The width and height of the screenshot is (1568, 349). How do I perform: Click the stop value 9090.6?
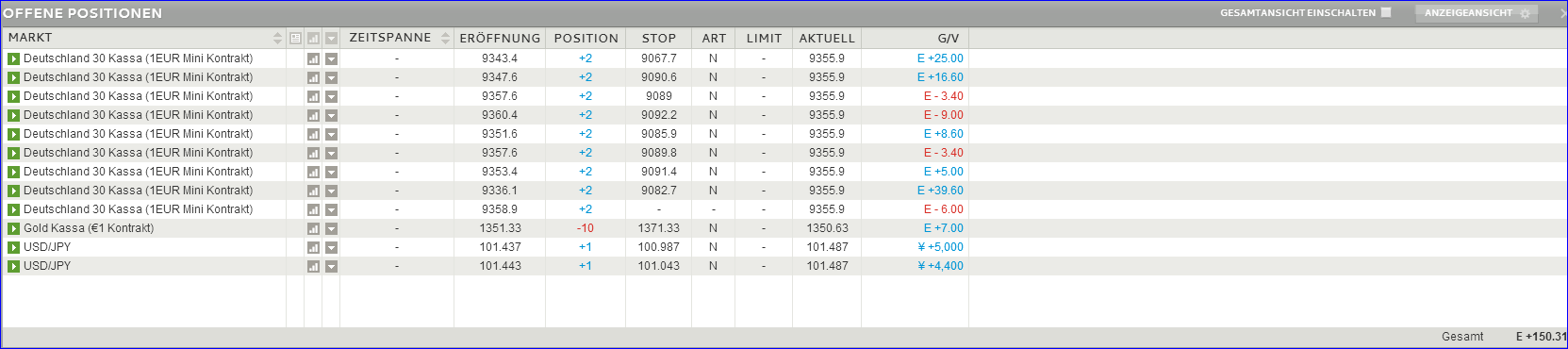659,77
